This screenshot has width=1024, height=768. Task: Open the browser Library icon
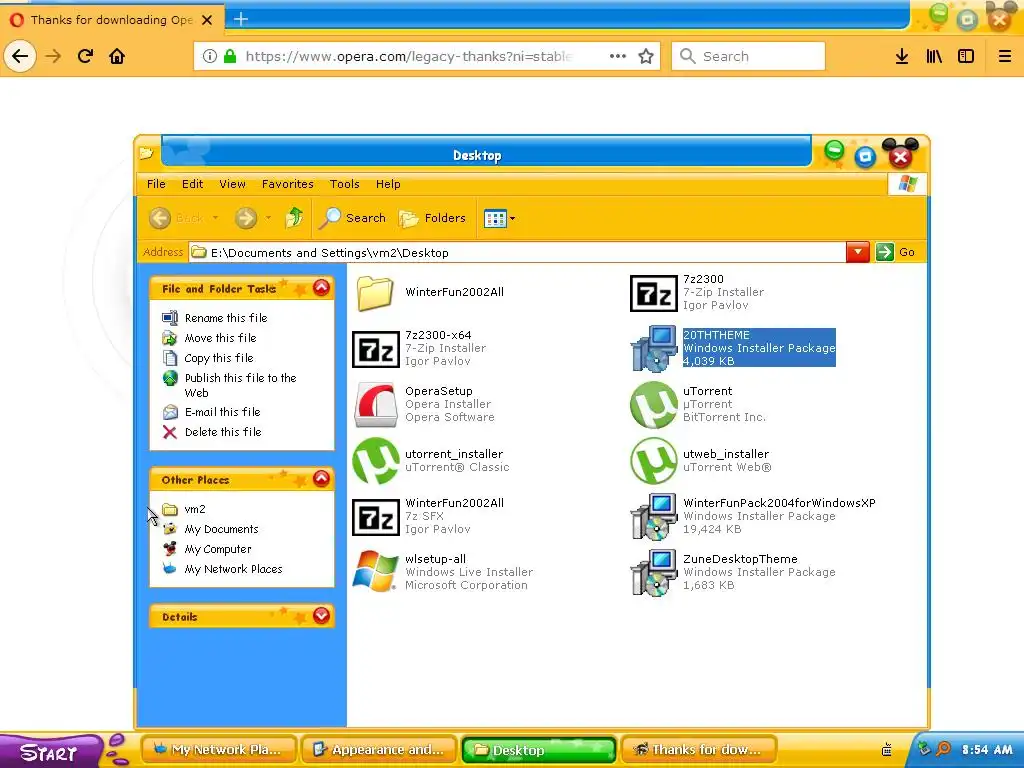point(934,56)
